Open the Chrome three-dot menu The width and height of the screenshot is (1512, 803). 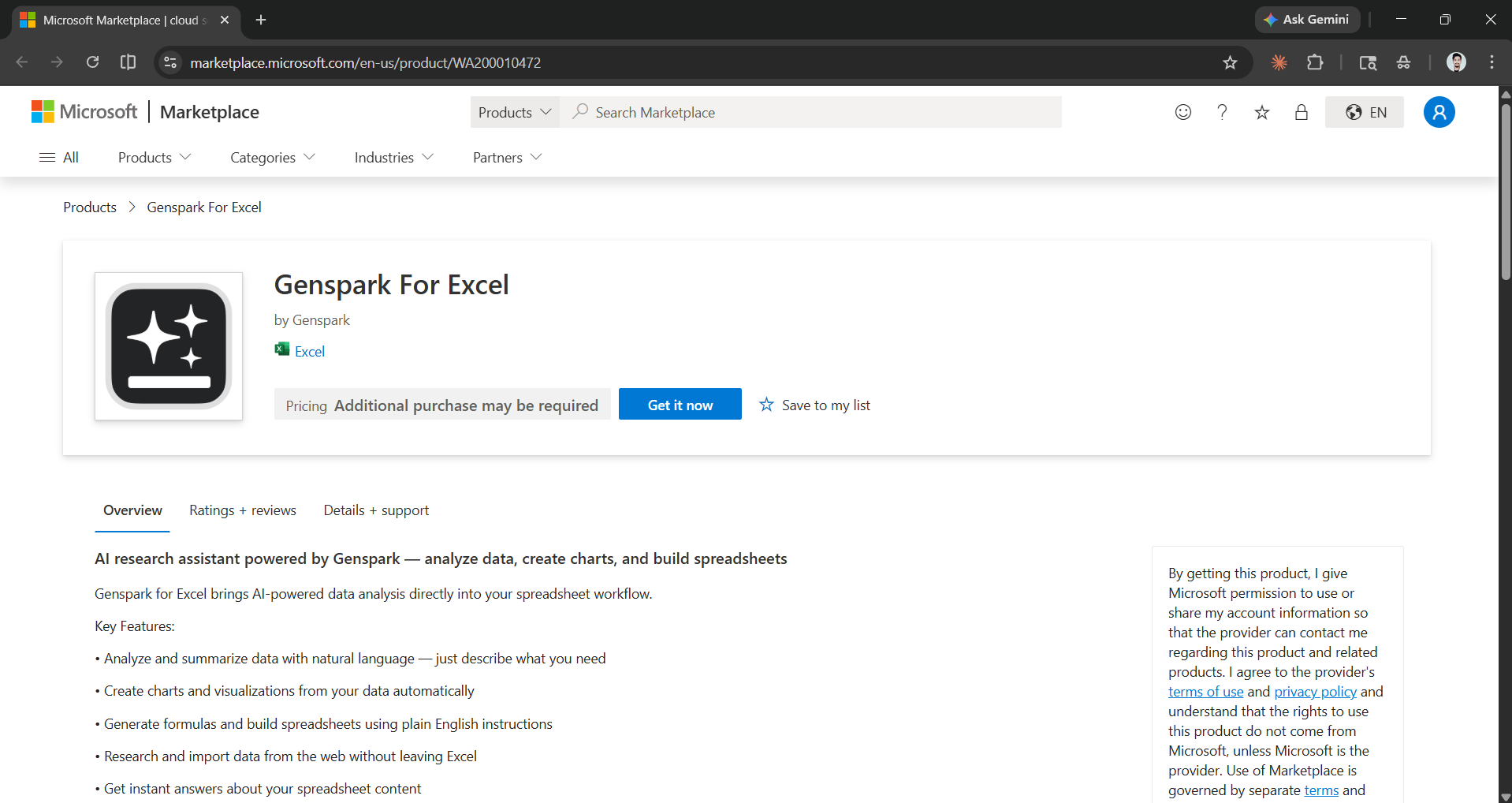[x=1492, y=62]
